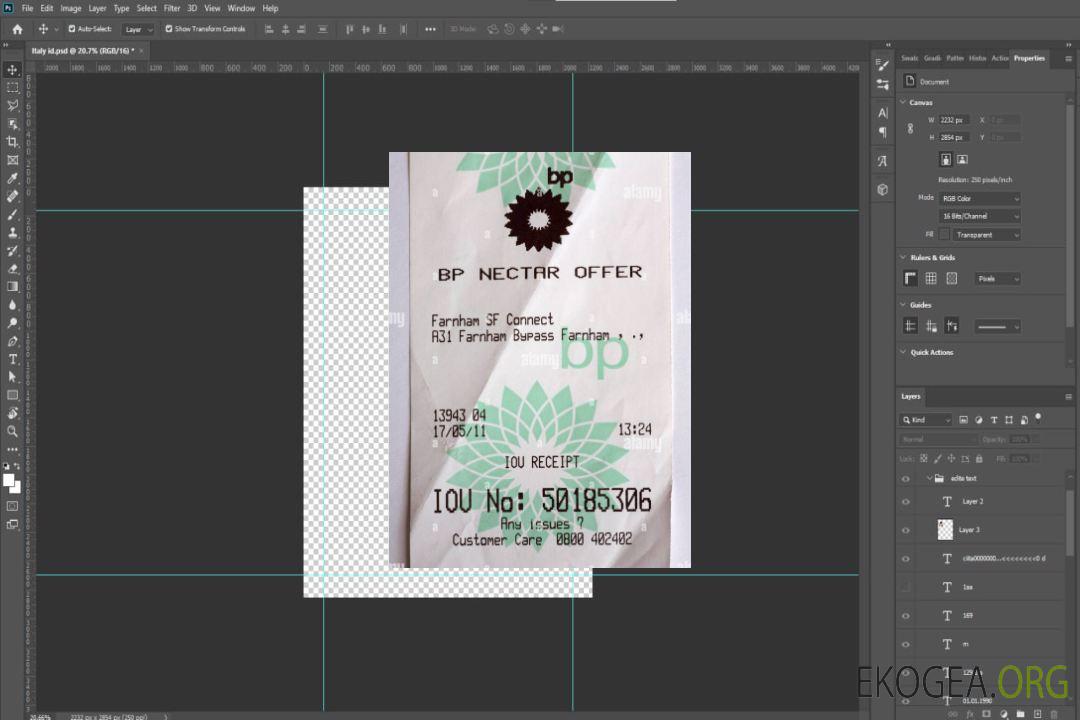This screenshot has height=720, width=1080.
Task: Uncheck the Auto-Select checkbox
Action: (x=72, y=29)
